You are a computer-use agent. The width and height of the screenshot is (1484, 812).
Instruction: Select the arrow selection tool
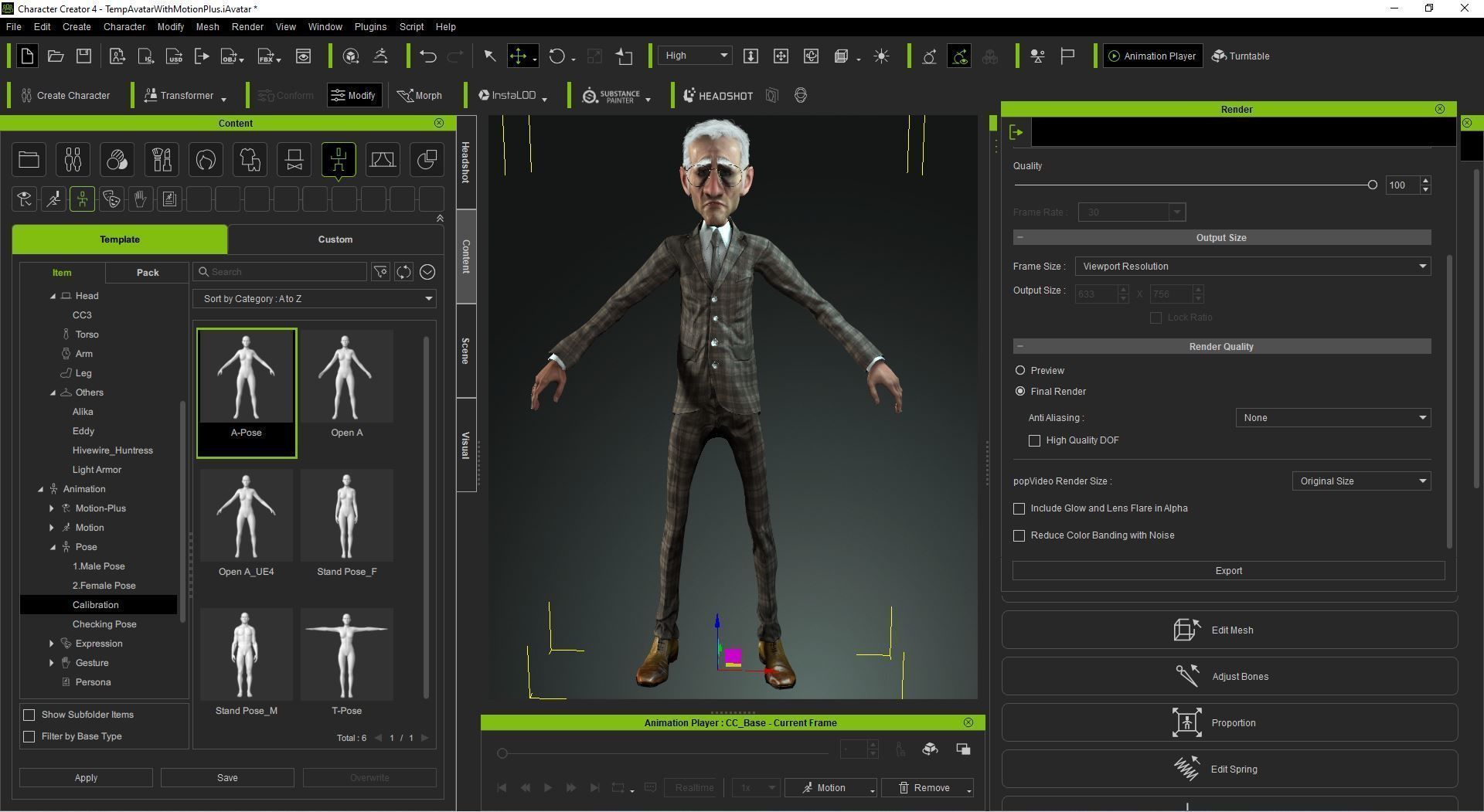coord(489,56)
